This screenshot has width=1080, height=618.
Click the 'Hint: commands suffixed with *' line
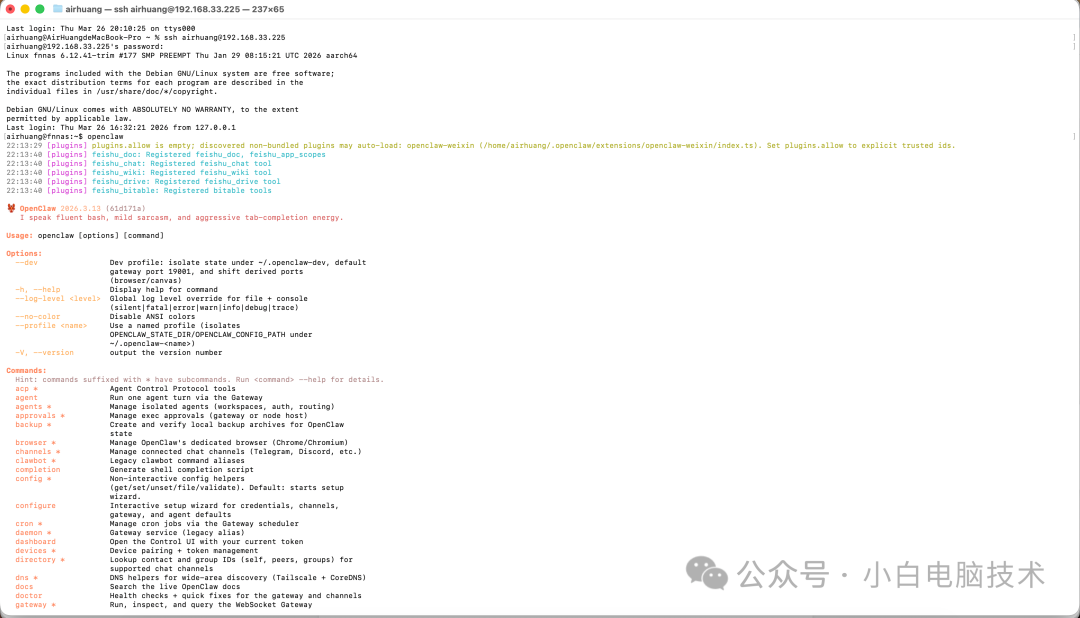pos(200,379)
